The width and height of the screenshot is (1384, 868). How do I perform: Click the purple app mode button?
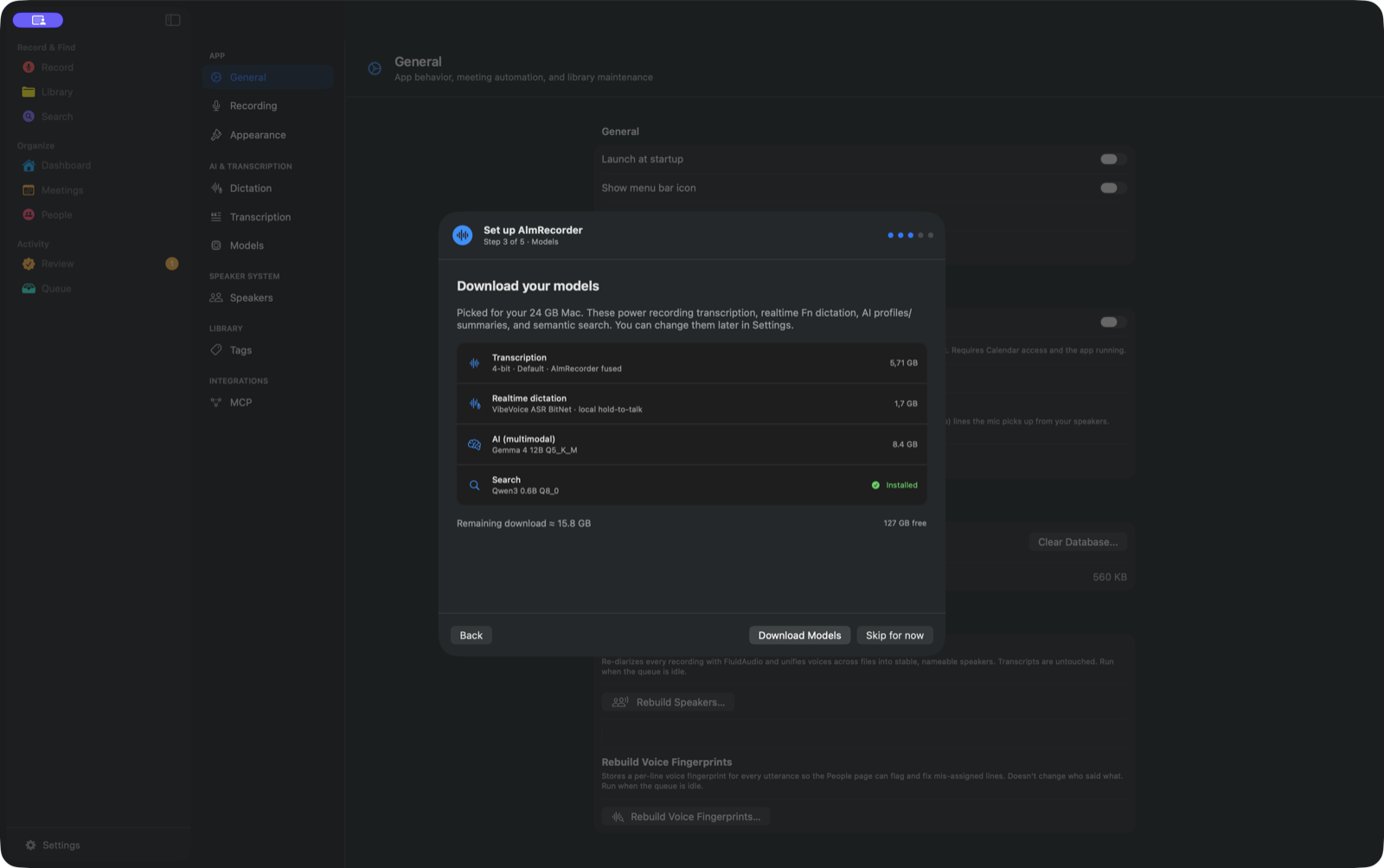38,20
